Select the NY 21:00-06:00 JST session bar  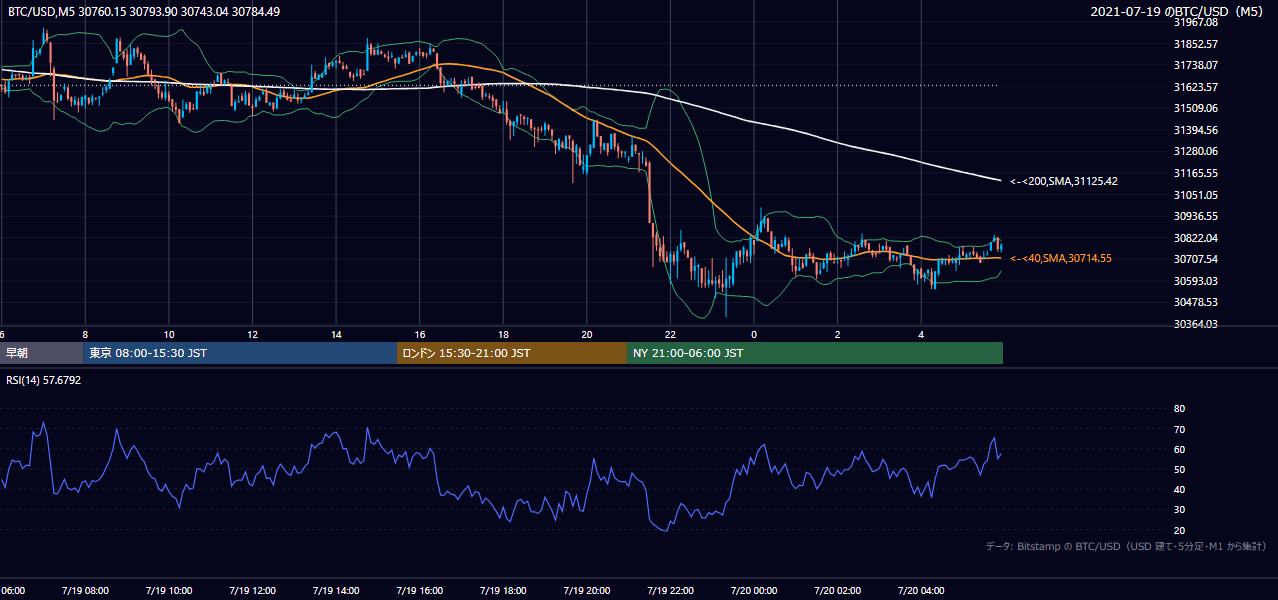815,353
